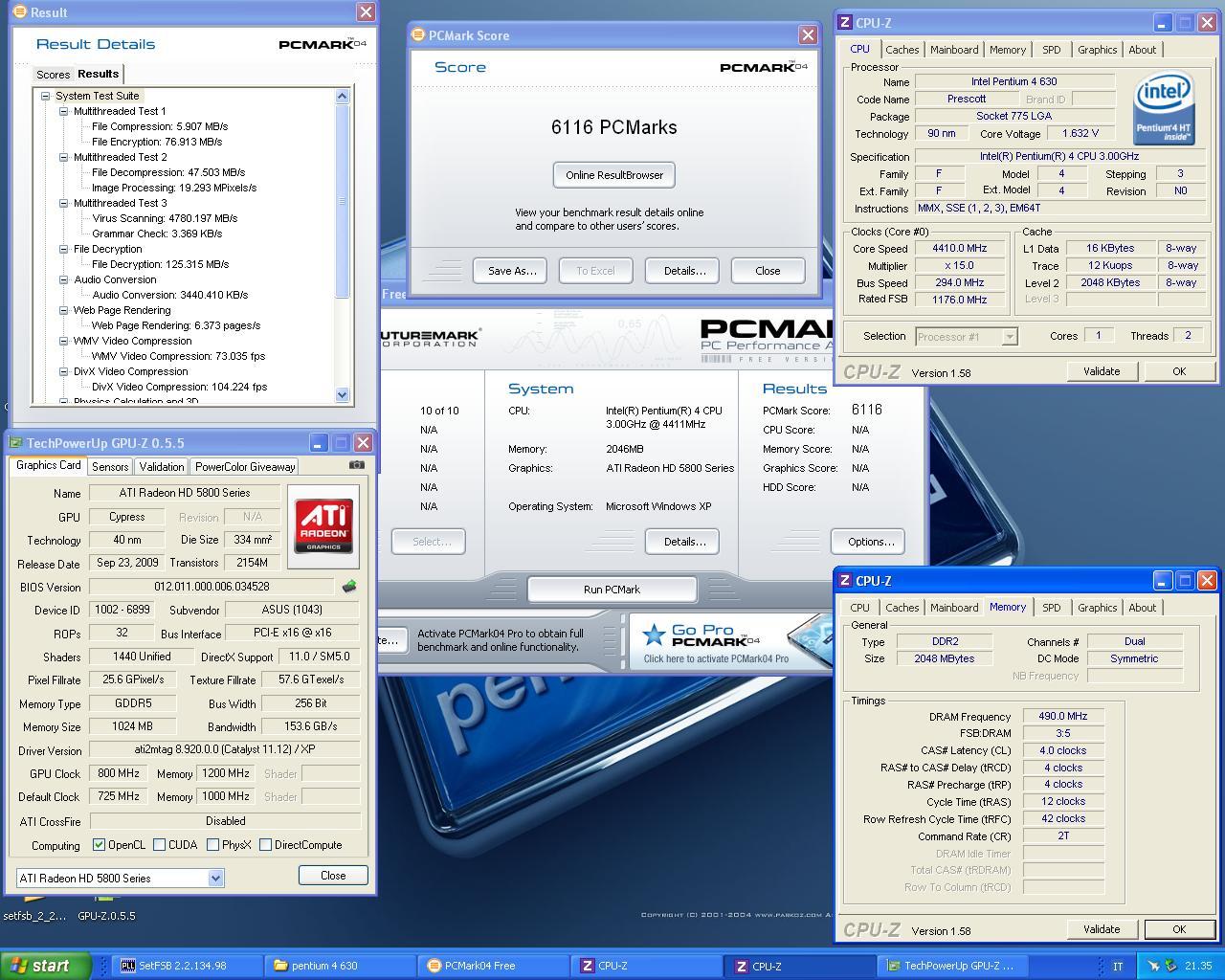Click the GPU Clock 800 MHz field

click(119, 773)
